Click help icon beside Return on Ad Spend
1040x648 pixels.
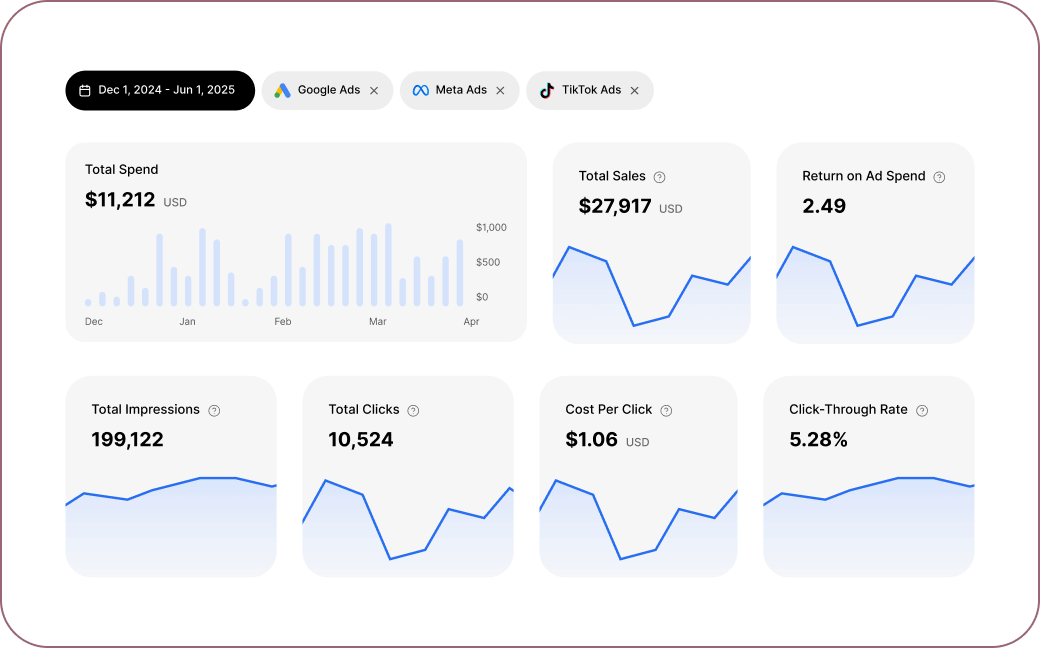tap(939, 177)
